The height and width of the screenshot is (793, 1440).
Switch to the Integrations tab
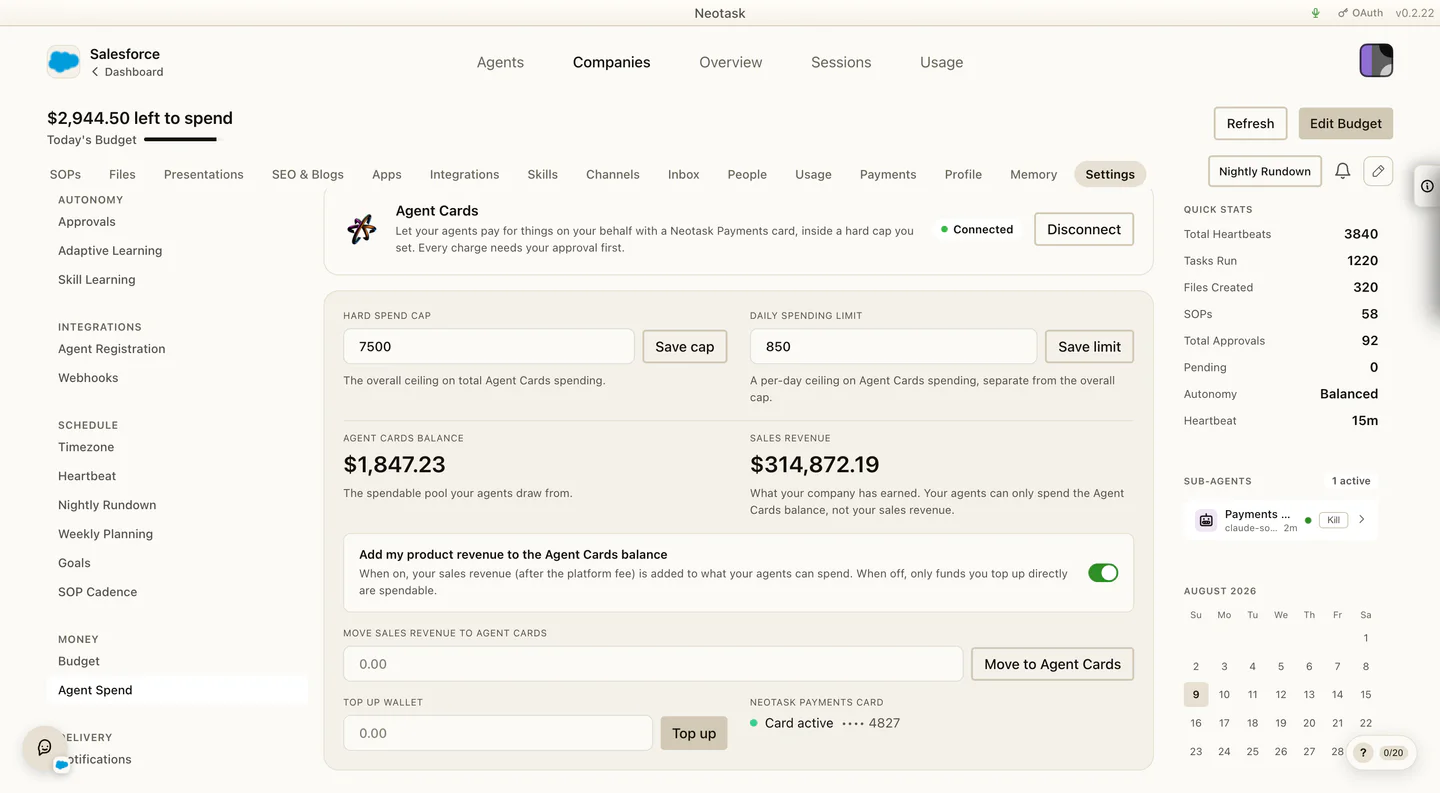coord(464,174)
